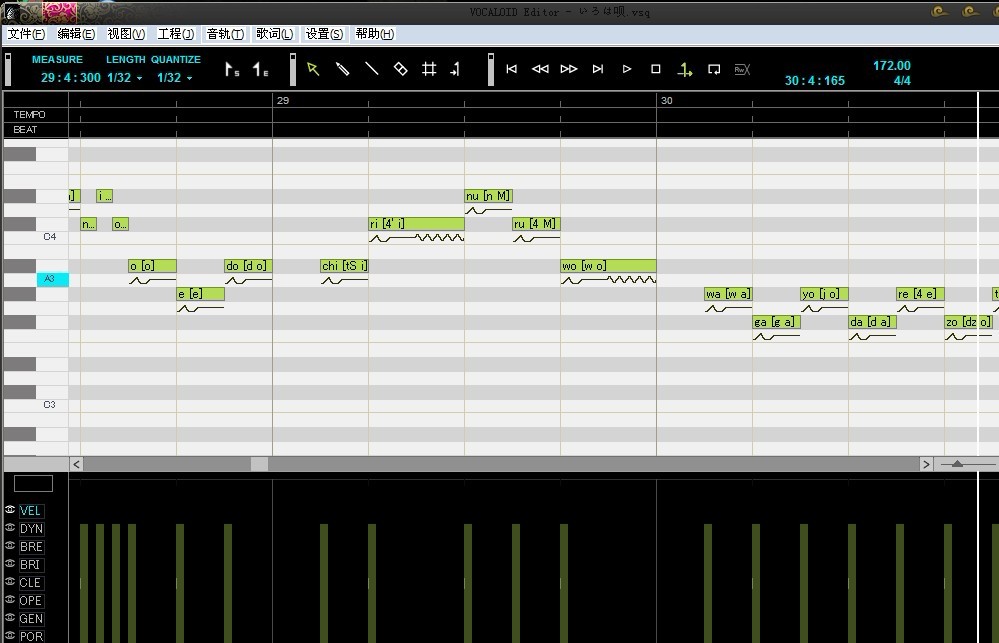Viewport: 999px width, 643px height.
Task: Toggle the VEL parameter eye icon
Action: pos(10,510)
